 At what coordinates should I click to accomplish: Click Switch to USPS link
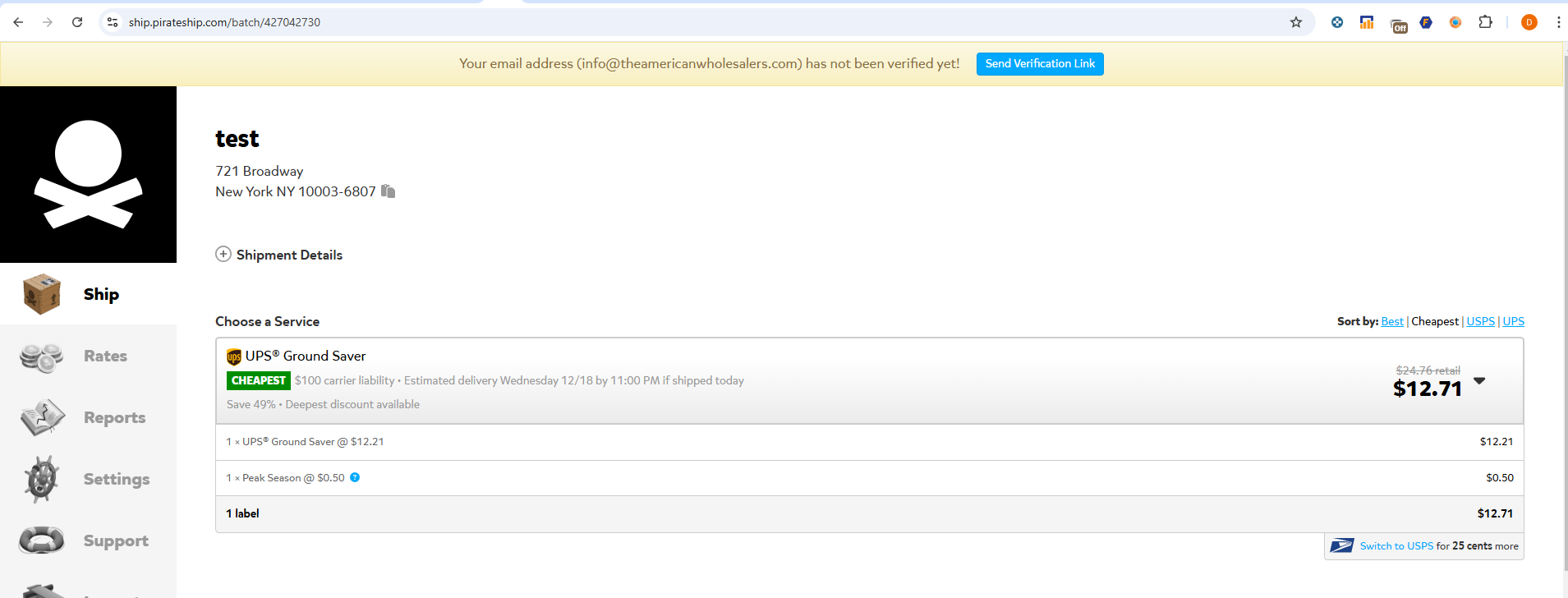1396,546
